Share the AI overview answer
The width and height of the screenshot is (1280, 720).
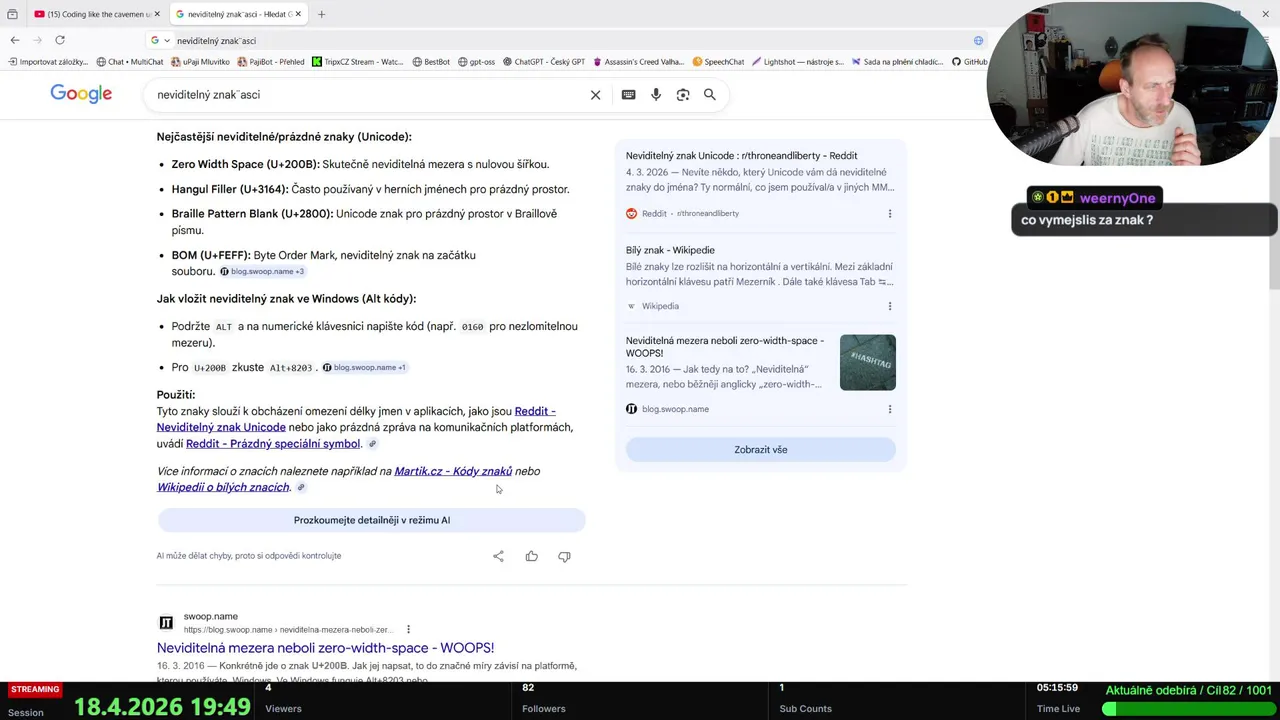498,556
